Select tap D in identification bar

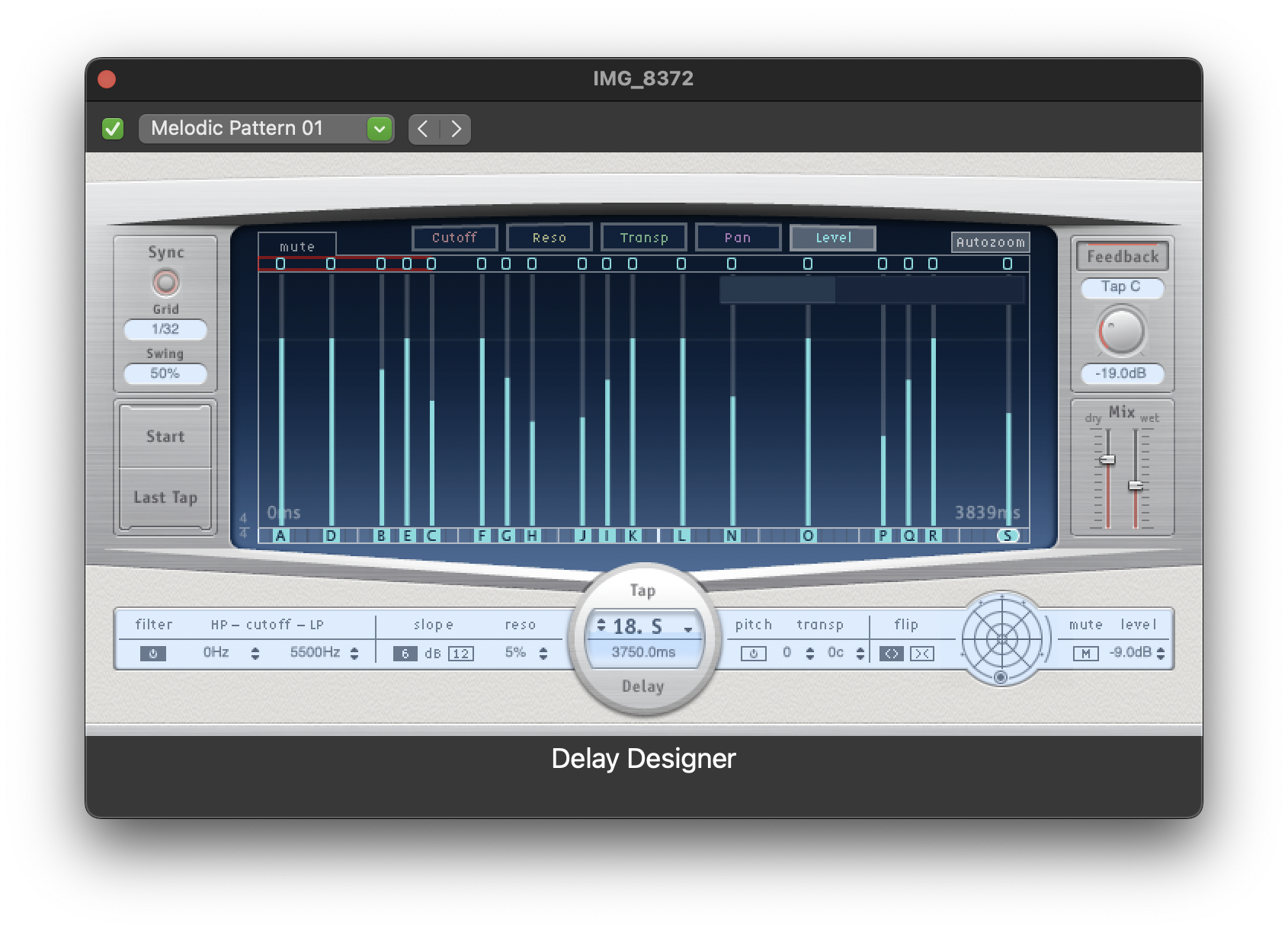[331, 536]
